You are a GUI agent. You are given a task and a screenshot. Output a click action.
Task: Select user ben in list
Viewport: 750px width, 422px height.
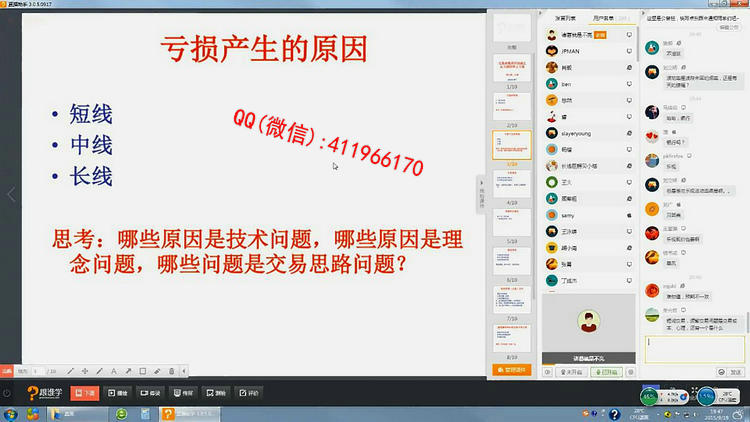pos(589,84)
